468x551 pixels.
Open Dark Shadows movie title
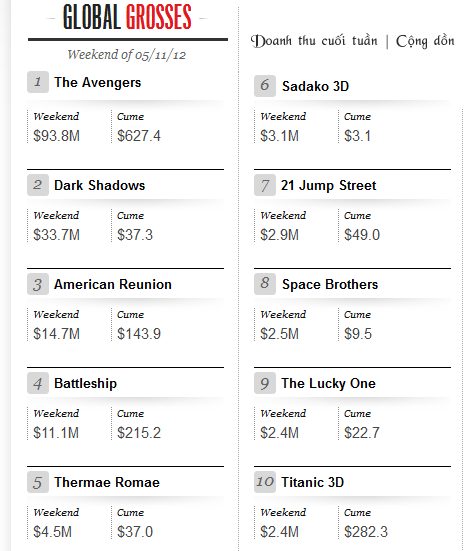(x=99, y=185)
